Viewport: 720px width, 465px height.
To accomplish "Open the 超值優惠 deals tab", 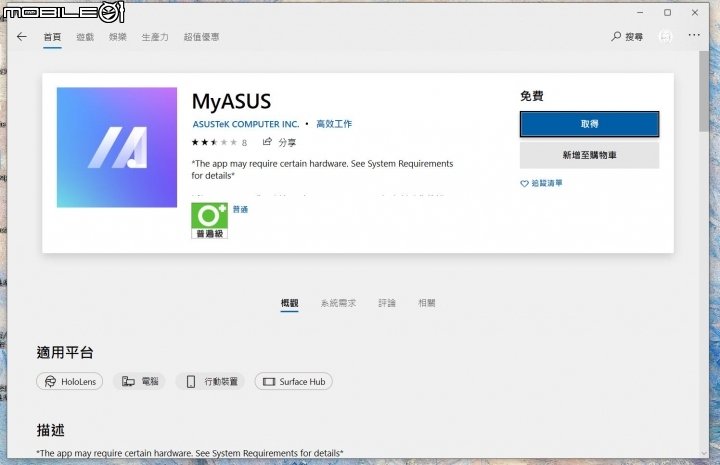I will (201, 37).
